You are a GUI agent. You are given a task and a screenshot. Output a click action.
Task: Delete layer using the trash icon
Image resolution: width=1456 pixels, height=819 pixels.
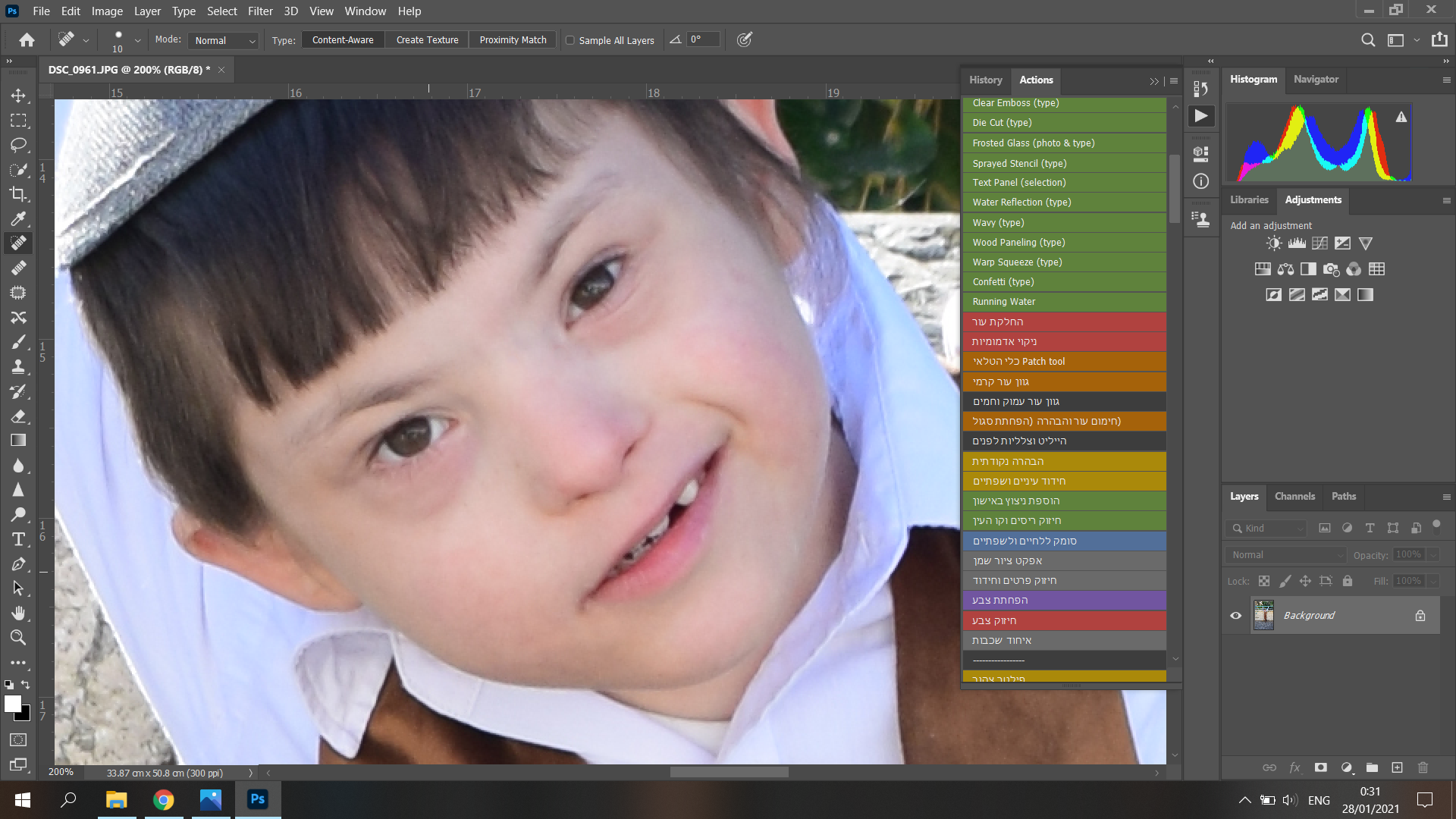click(1423, 767)
